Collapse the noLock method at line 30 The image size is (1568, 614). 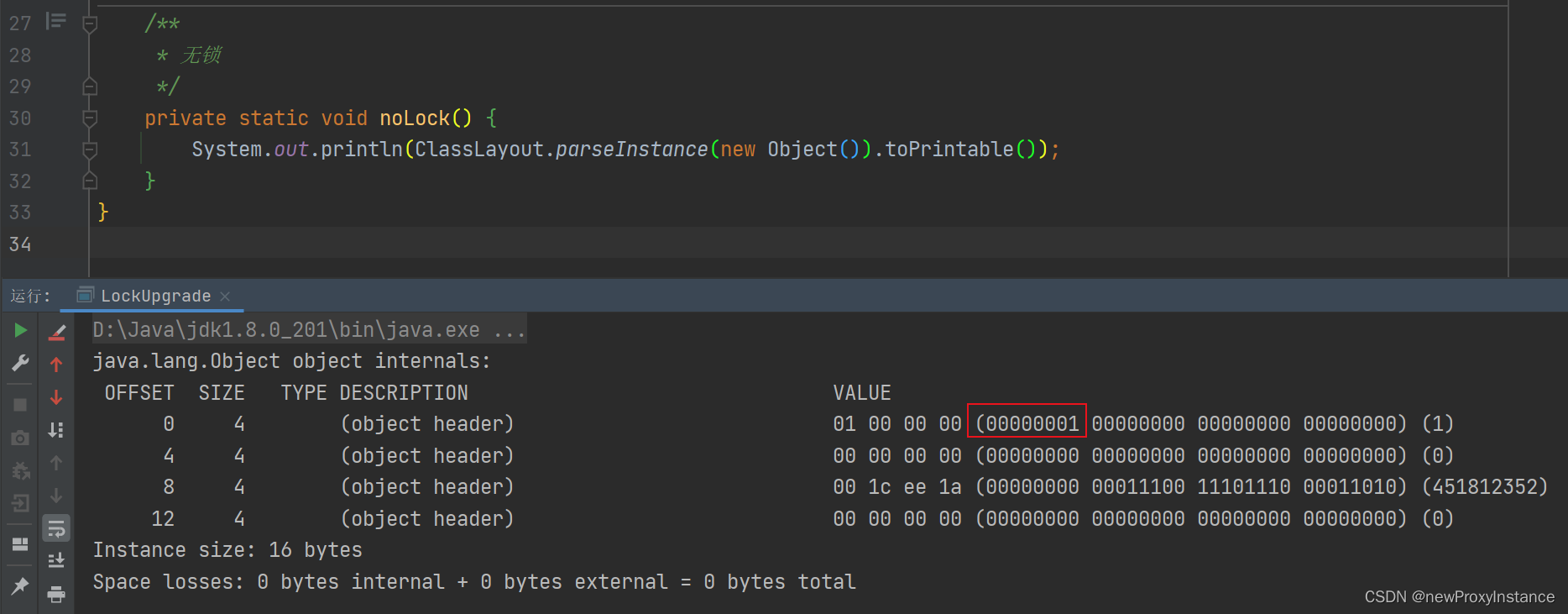(90, 118)
